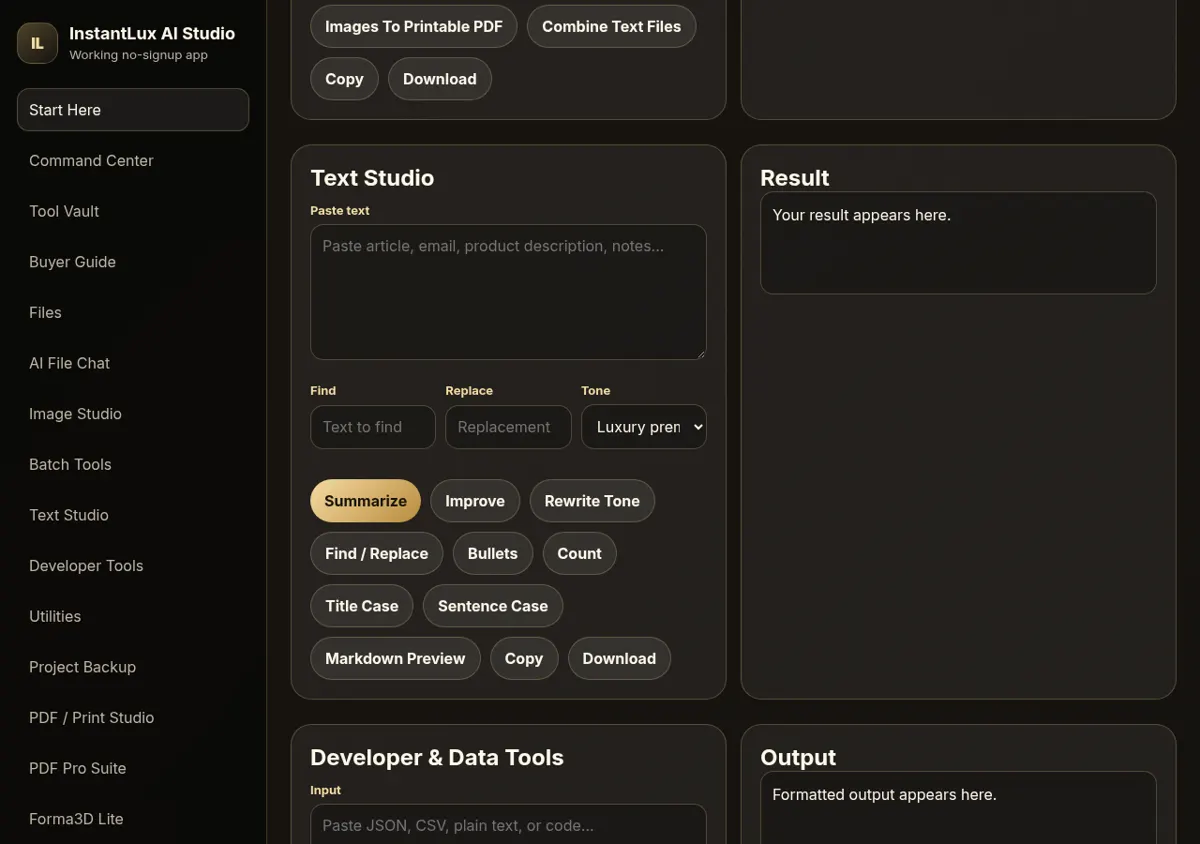Open the Start Here sidebar item
Screen dimensions: 1200x844
(x=133, y=110)
